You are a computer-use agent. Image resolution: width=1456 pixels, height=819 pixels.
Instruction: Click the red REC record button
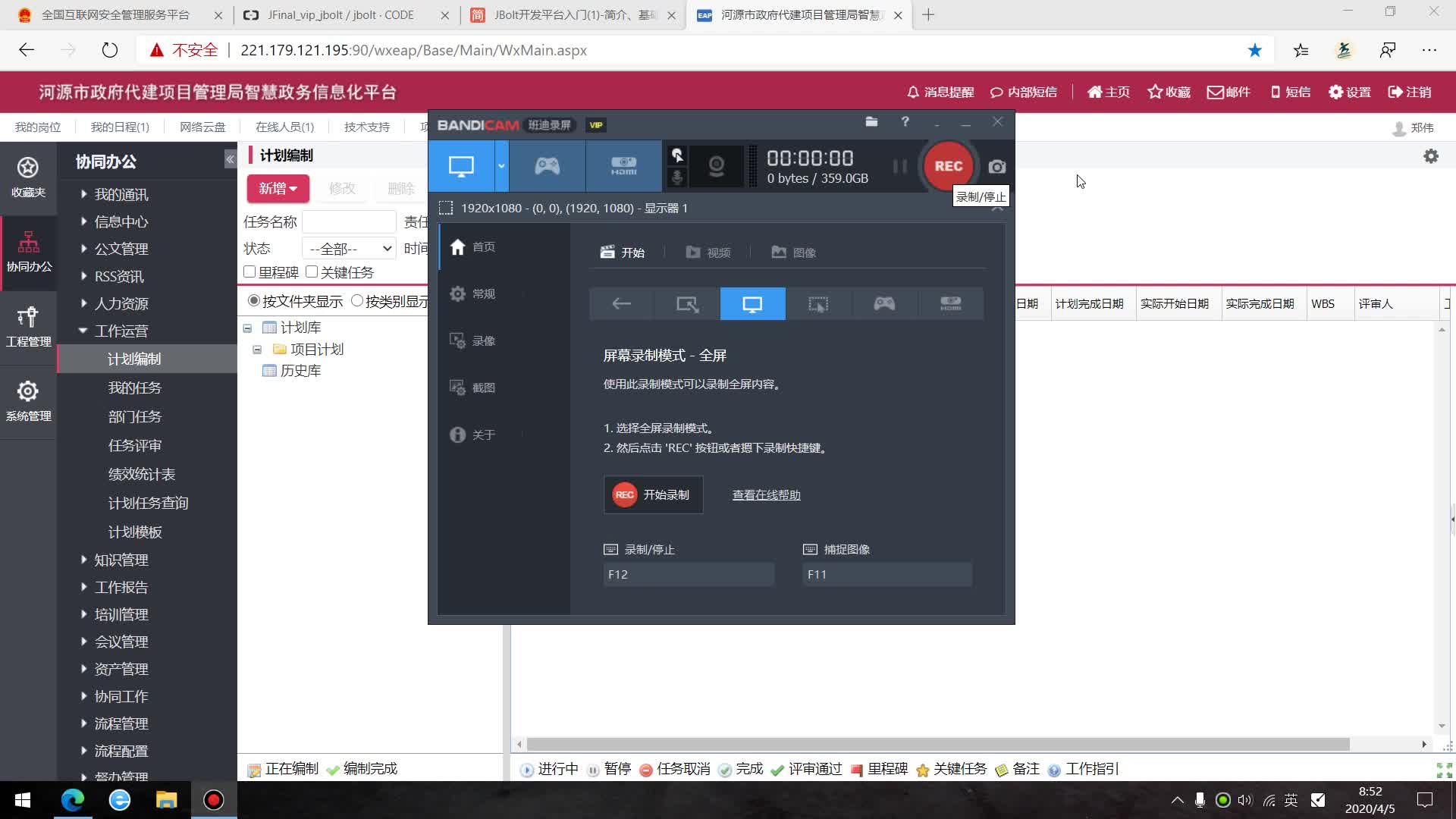tap(948, 166)
